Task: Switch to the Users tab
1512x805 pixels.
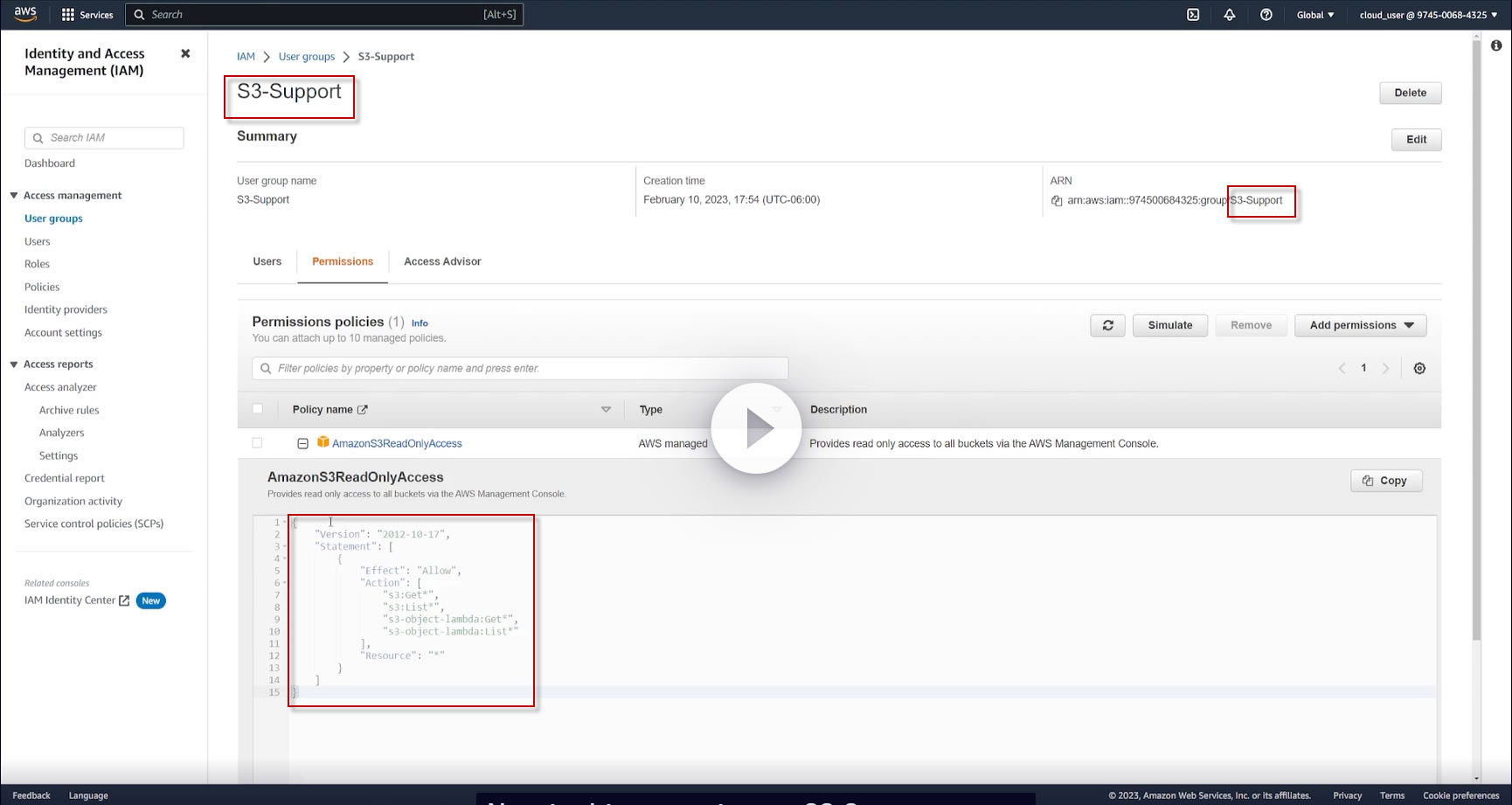Action: point(267,261)
